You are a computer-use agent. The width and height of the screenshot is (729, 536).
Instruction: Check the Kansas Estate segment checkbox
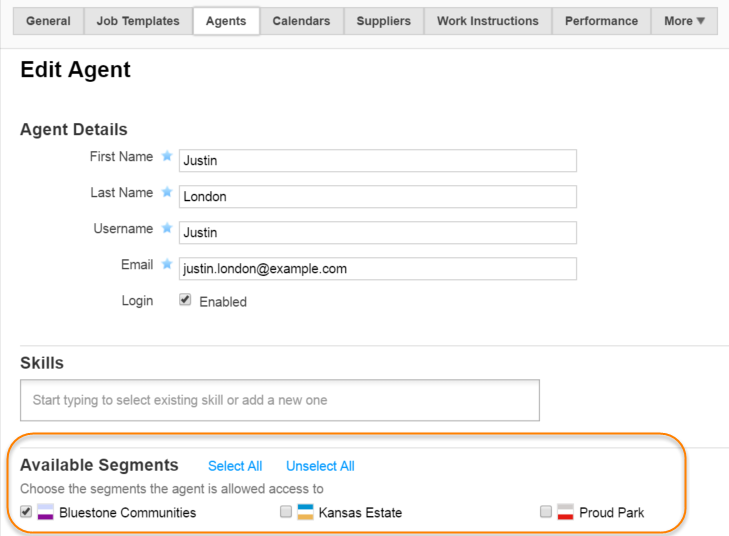[x=286, y=512]
